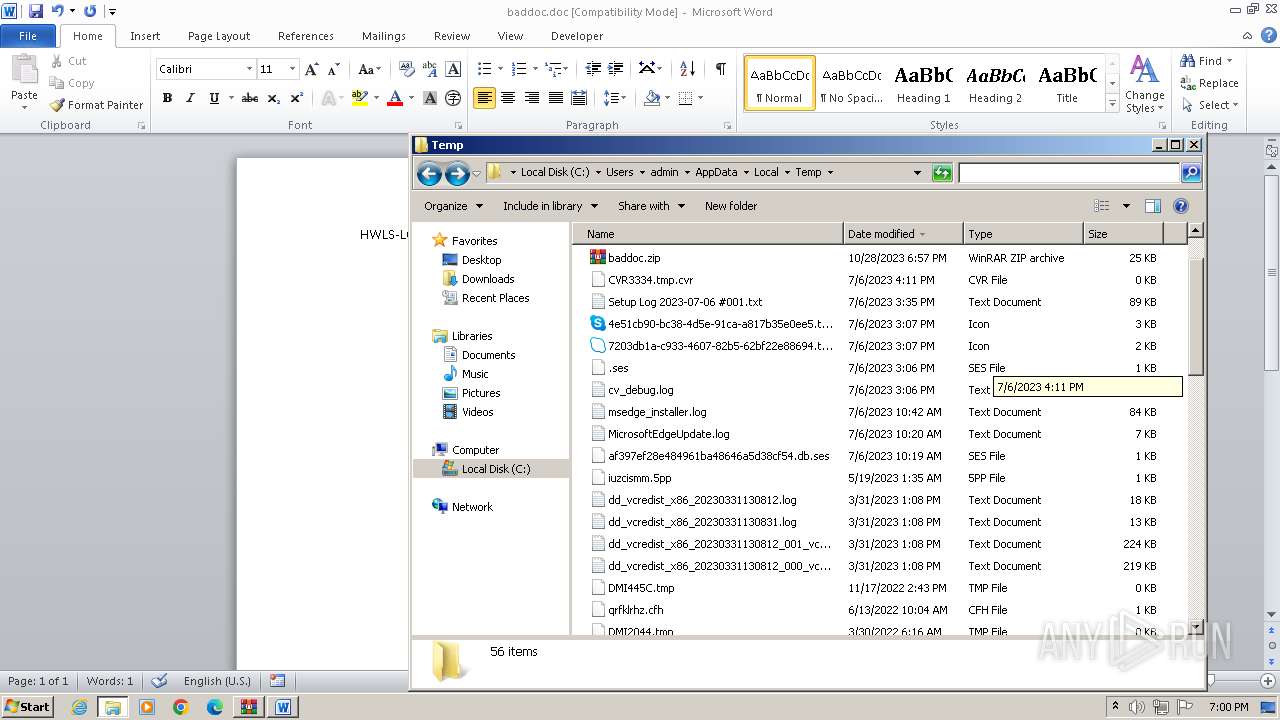This screenshot has height=720, width=1280.
Task: Apply paragraph shading color
Action: [652, 98]
